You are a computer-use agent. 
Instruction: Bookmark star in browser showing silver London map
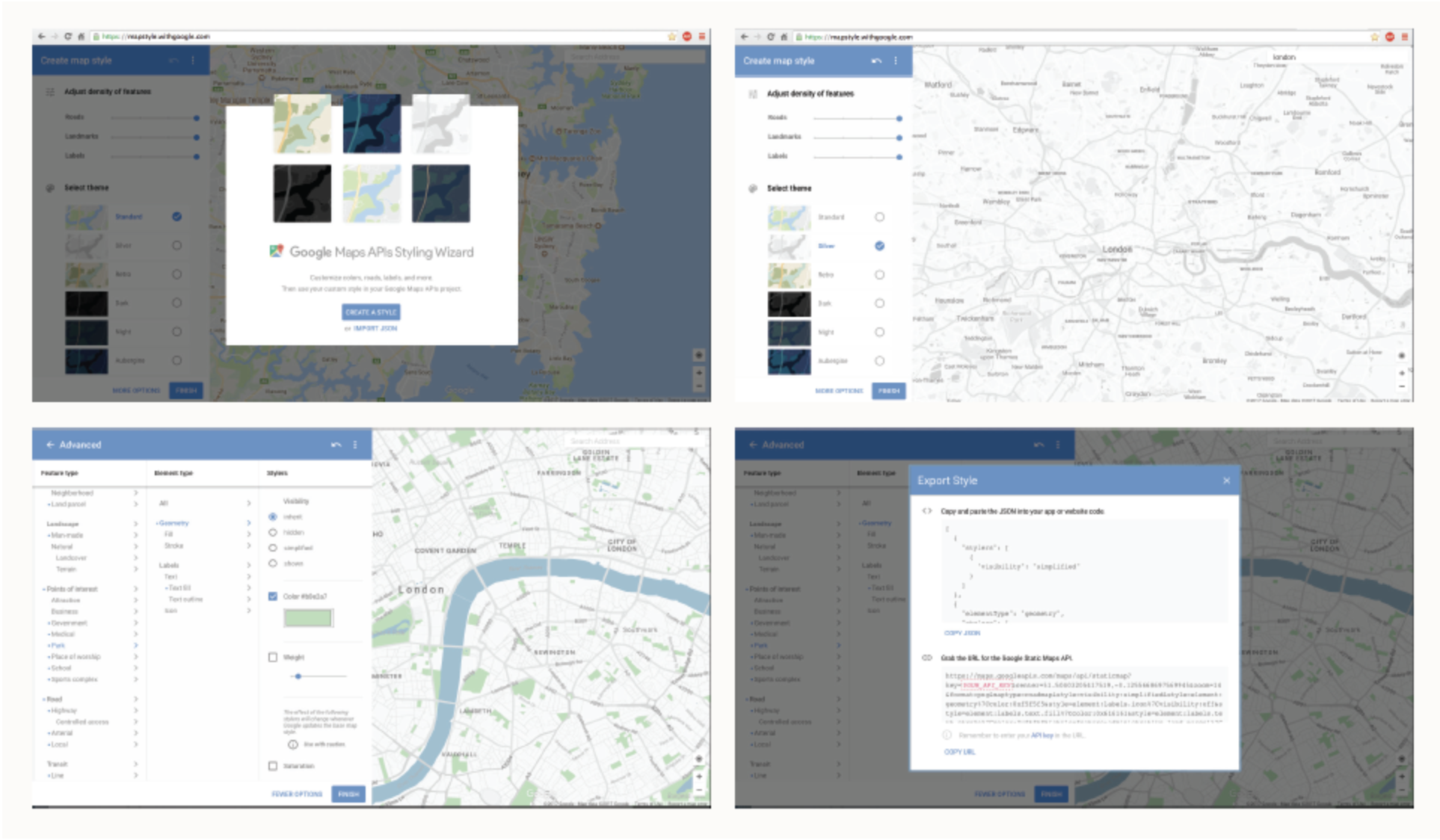pyautogui.click(x=1374, y=37)
